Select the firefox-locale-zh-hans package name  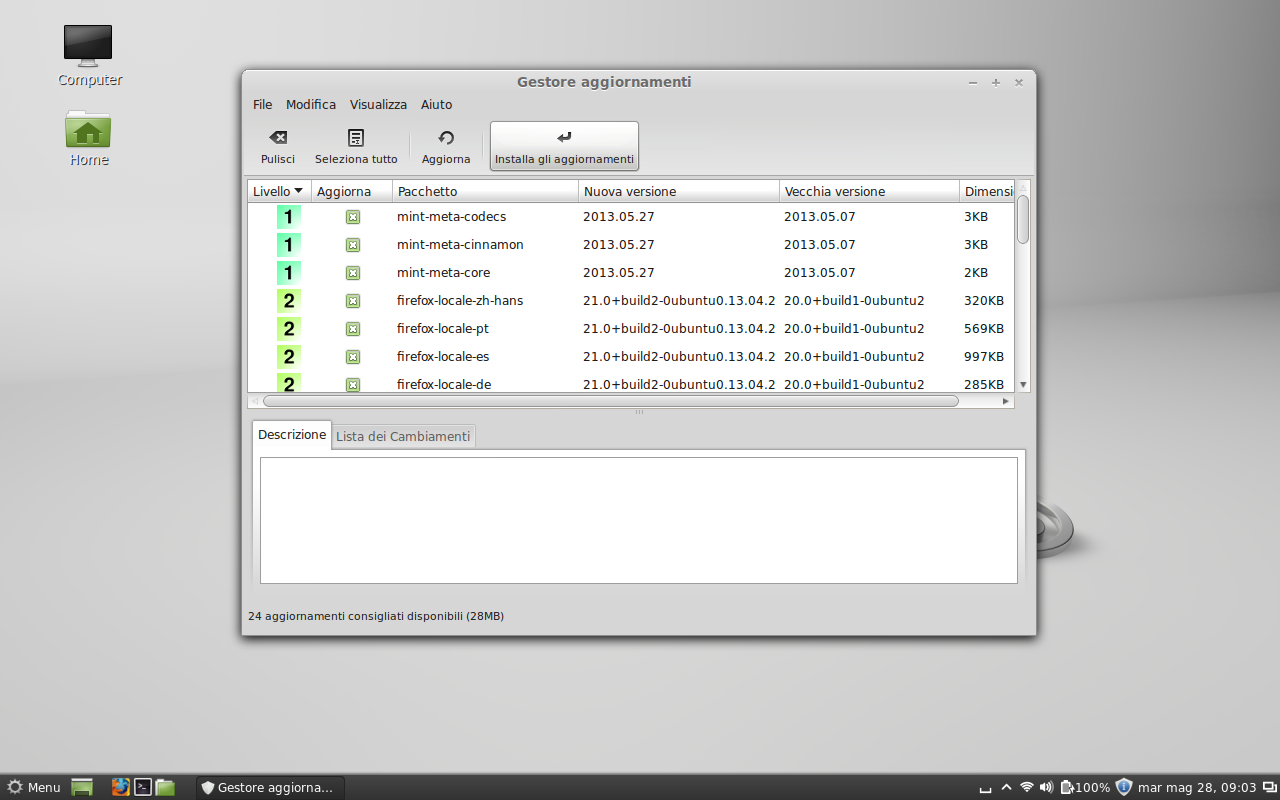[x=460, y=301]
